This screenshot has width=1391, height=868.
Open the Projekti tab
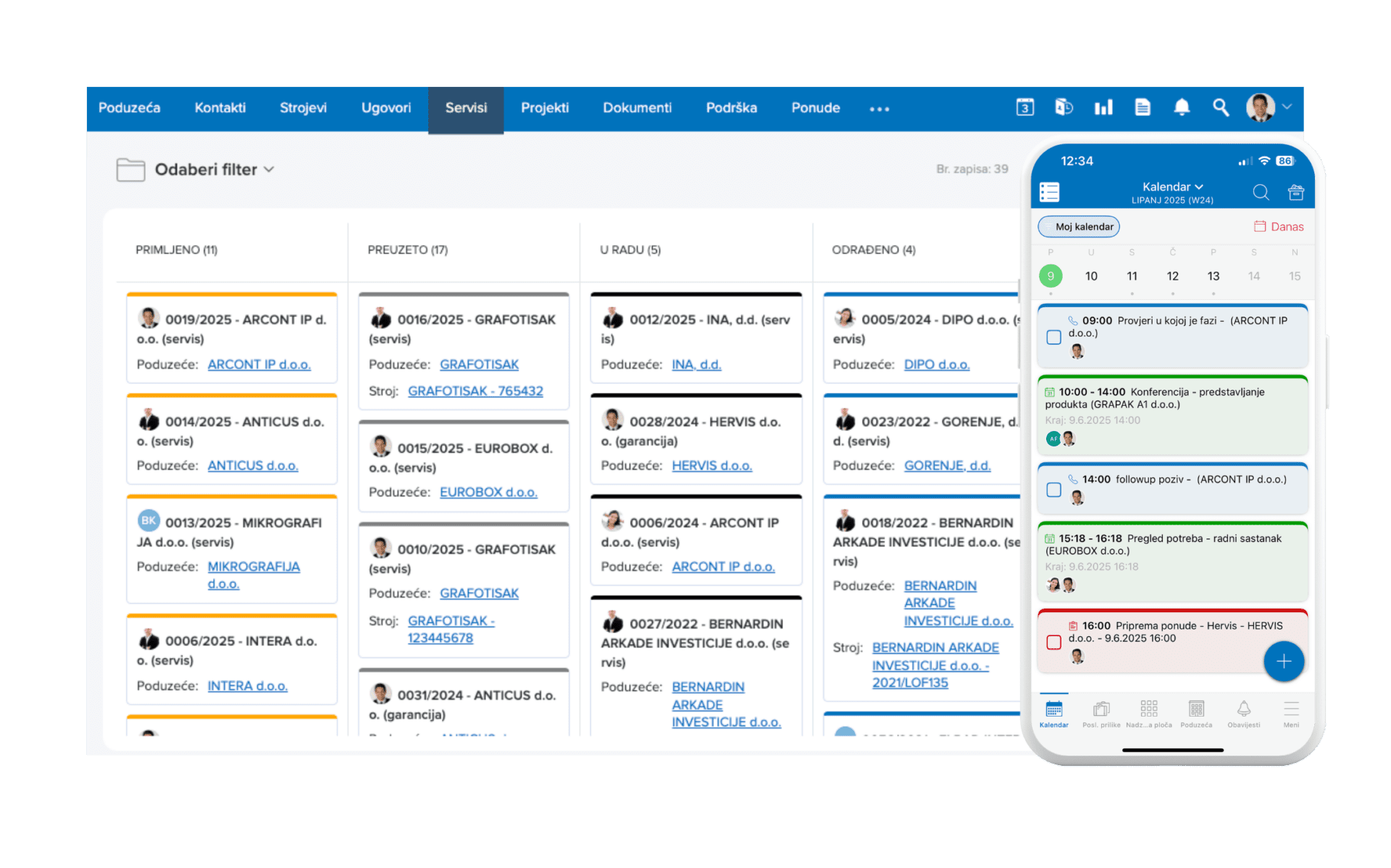[x=545, y=108]
